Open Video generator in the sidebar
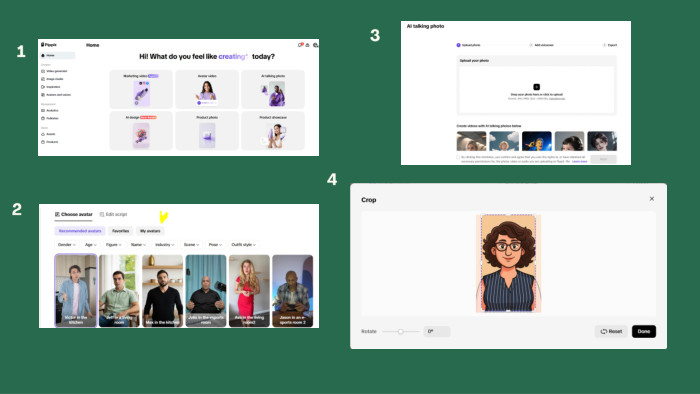The width and height of the screenshot is (700, 394). pyautogui.click(x=54, y=71)
